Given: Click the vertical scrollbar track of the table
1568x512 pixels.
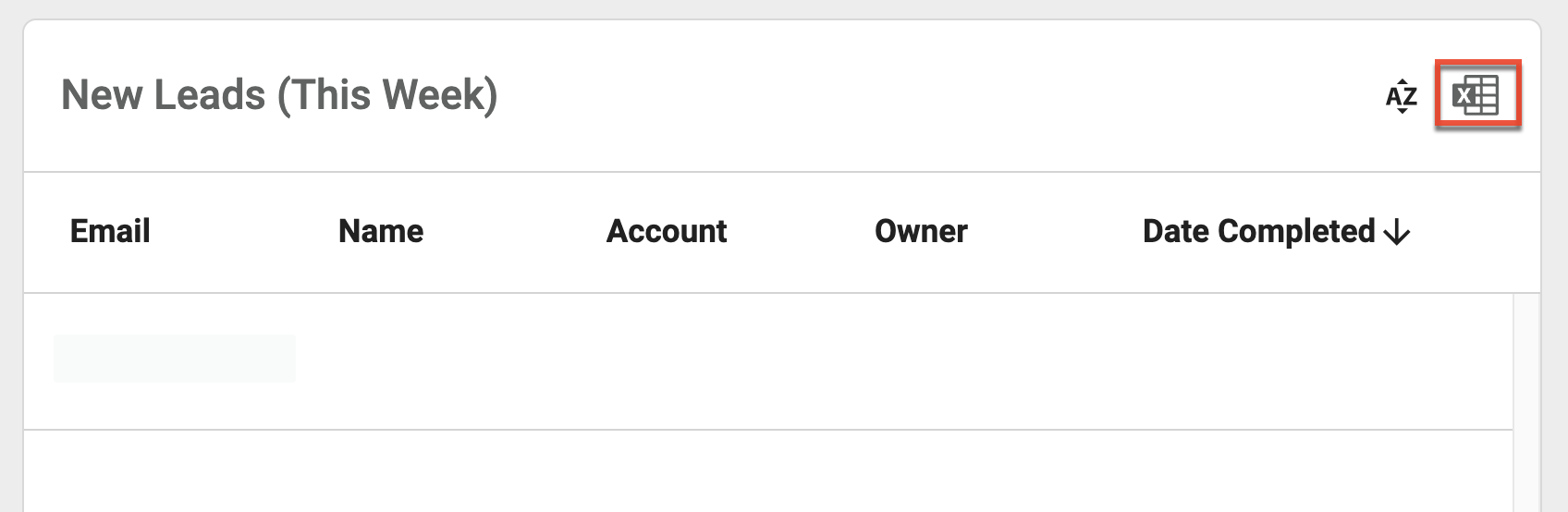Looking at the screenshot, I should 1526,407.
